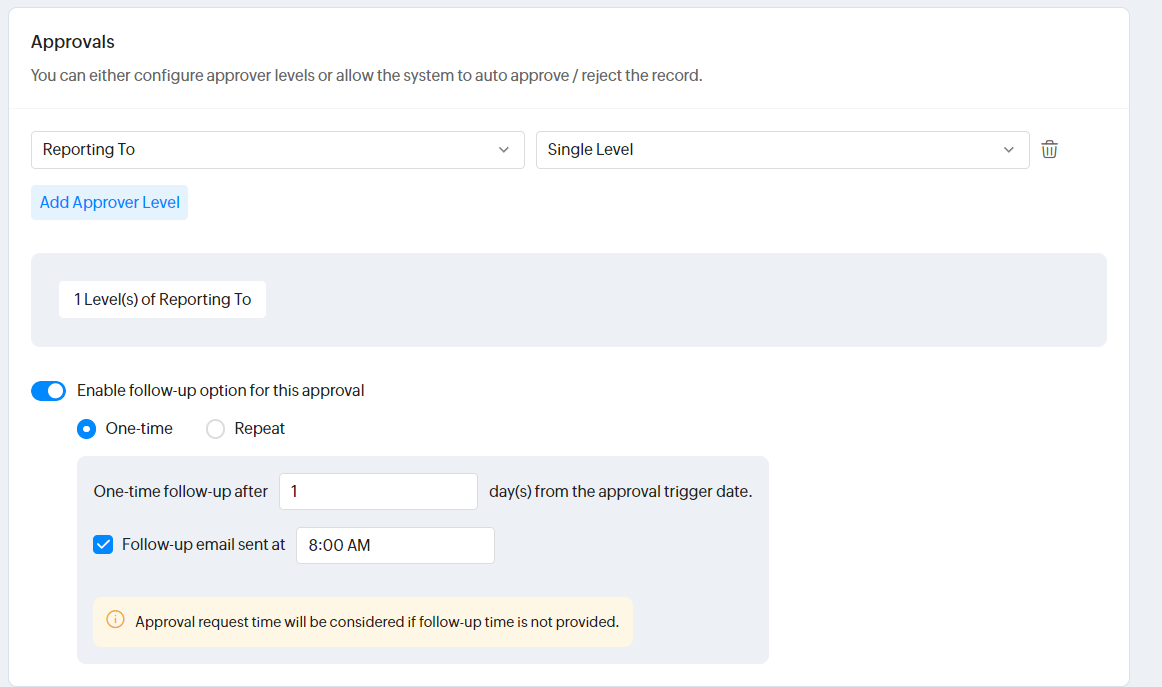Click the Follow-up email sent at label
This screenshot has width=1162, height=687.
203,545
